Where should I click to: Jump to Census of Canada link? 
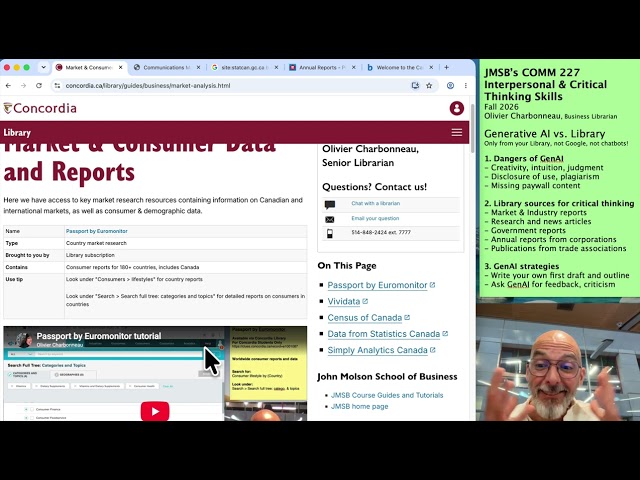point(364,318)
